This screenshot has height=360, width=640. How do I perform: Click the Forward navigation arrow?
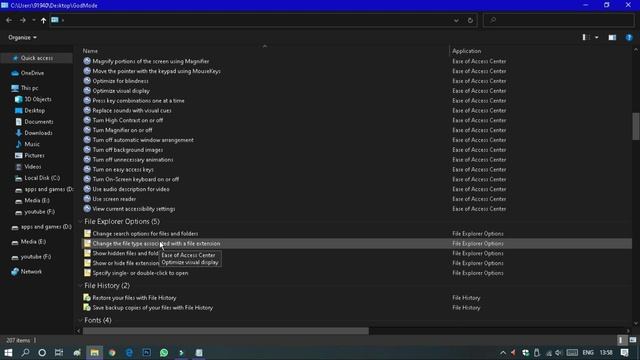(x=23, y=20)
